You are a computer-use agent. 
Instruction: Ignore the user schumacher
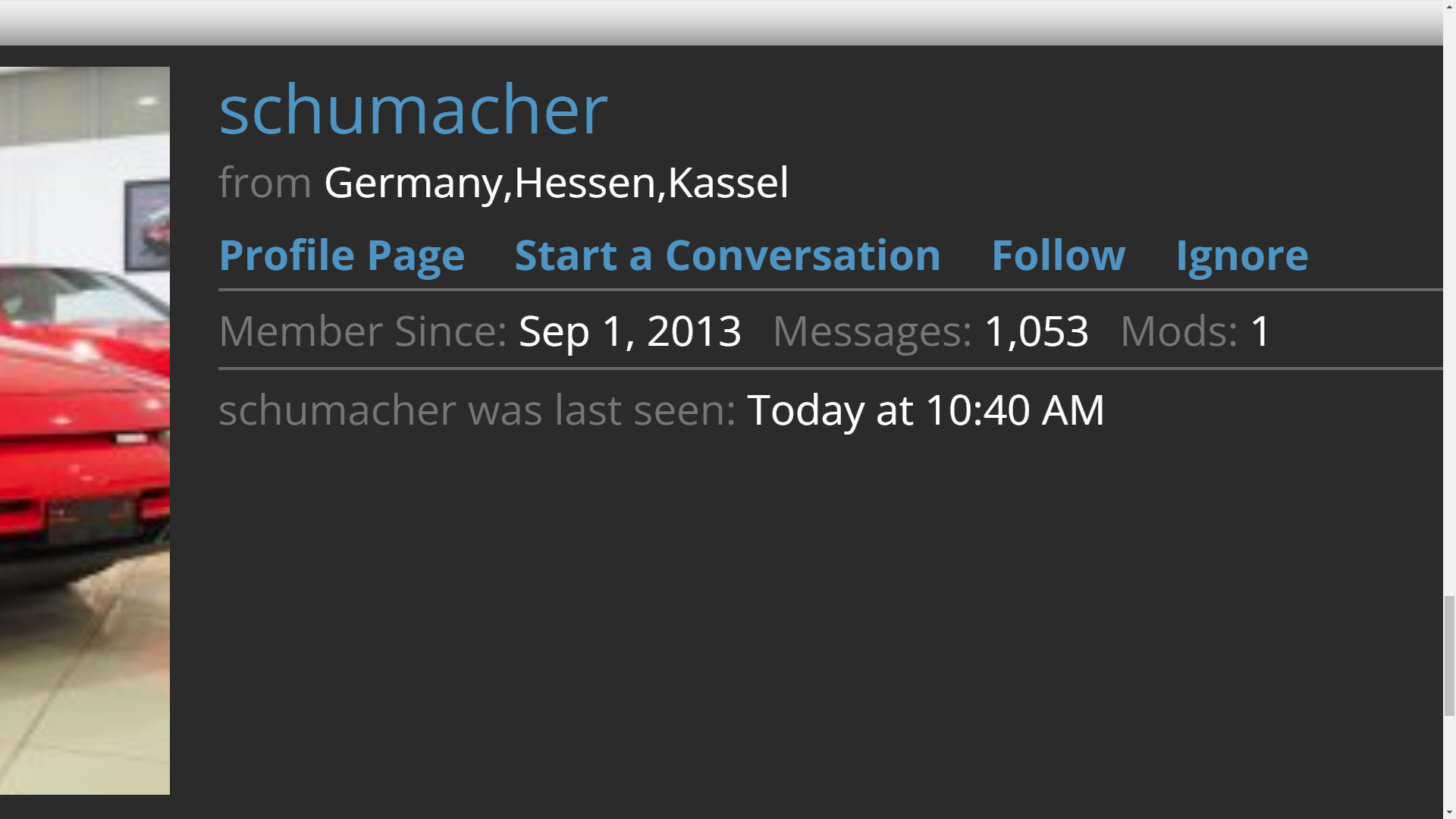(x=1241, y=255)
